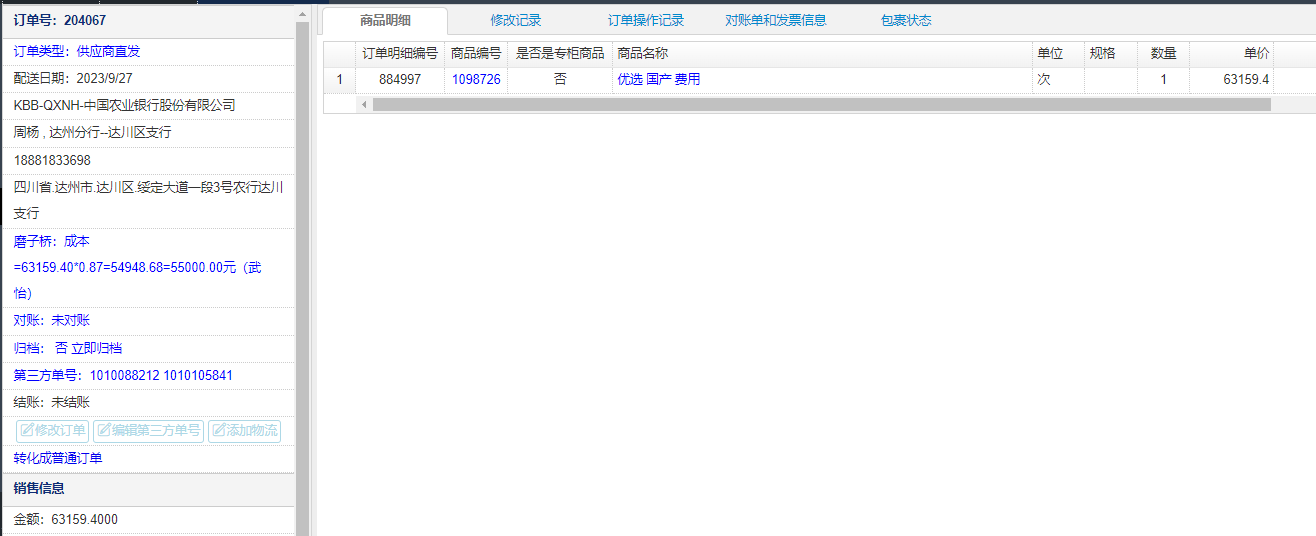This screenshot has height=536, width=1316.
Task: Click the 立即归档 link
Action: 97,348
